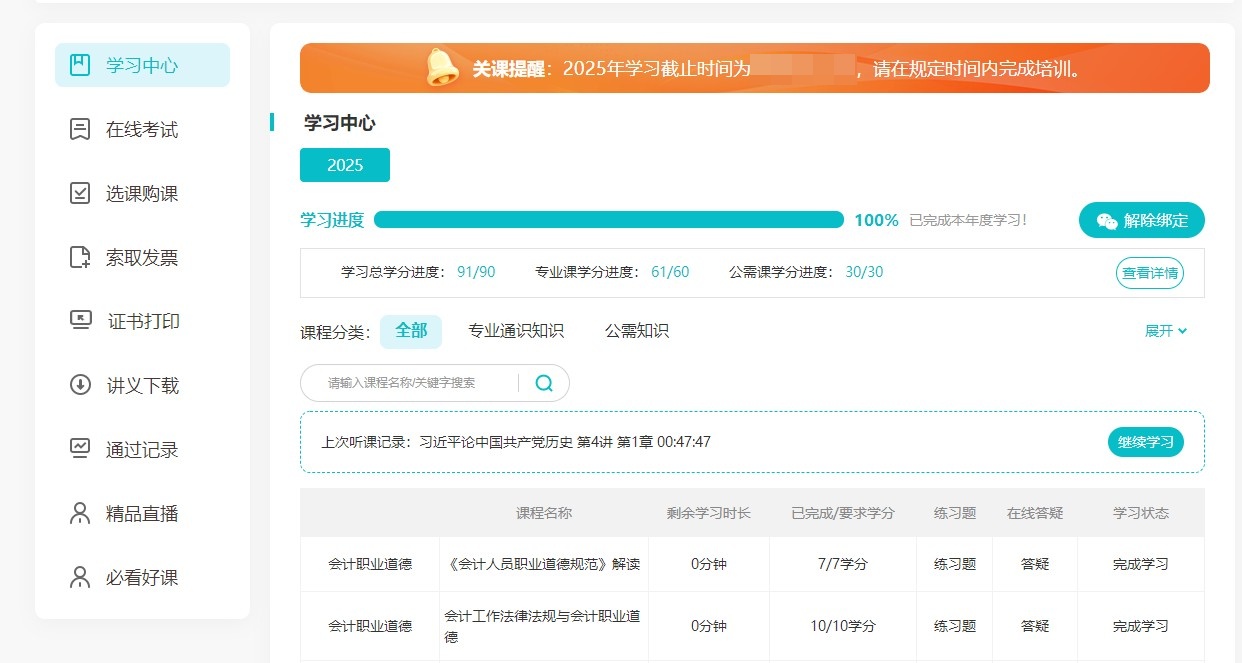The image size is (1242, 663).
Task: Open 查看详情 for credit progress
Action: (1149, 271)
